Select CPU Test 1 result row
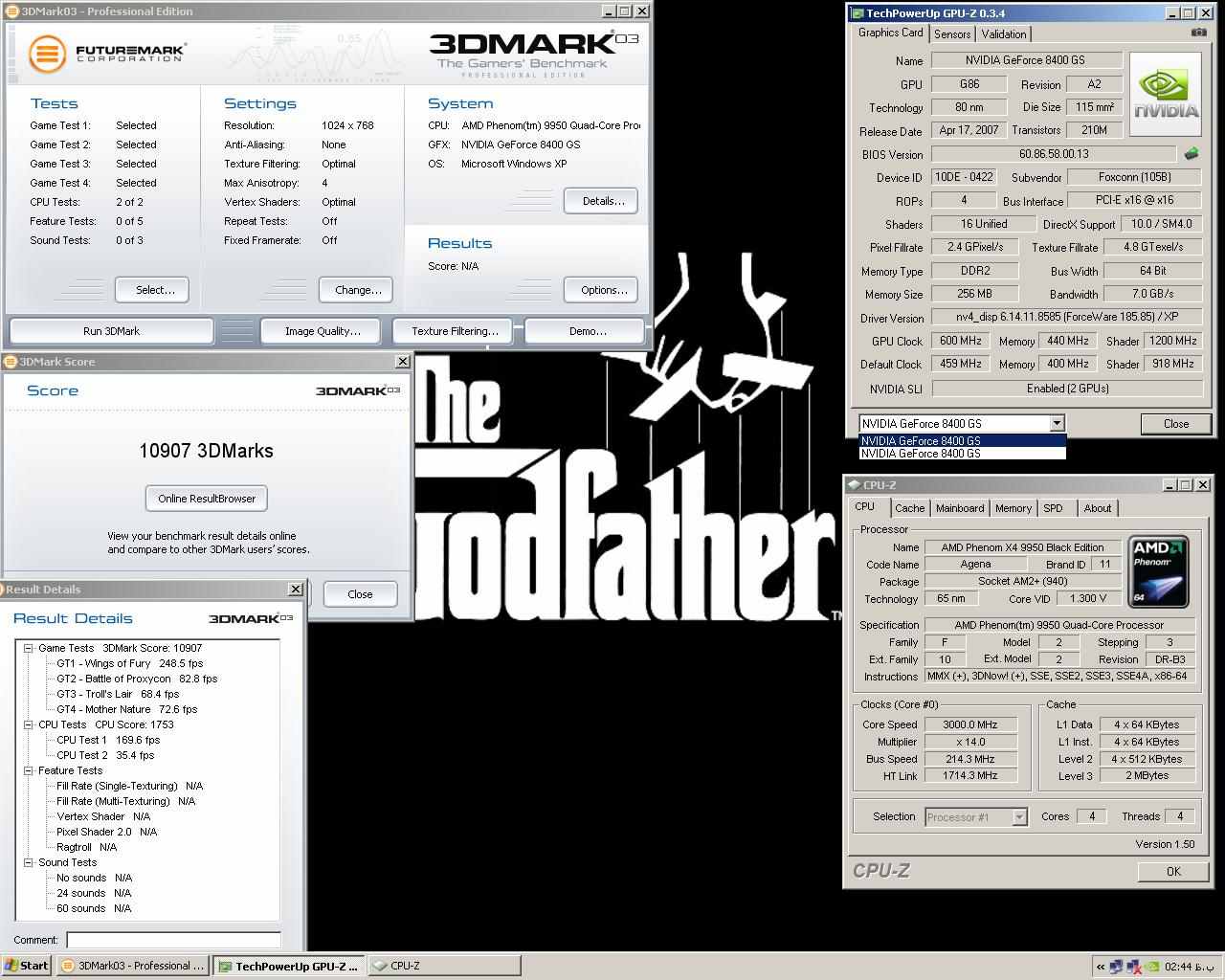 pyautogui.click(x=108, y=740)
